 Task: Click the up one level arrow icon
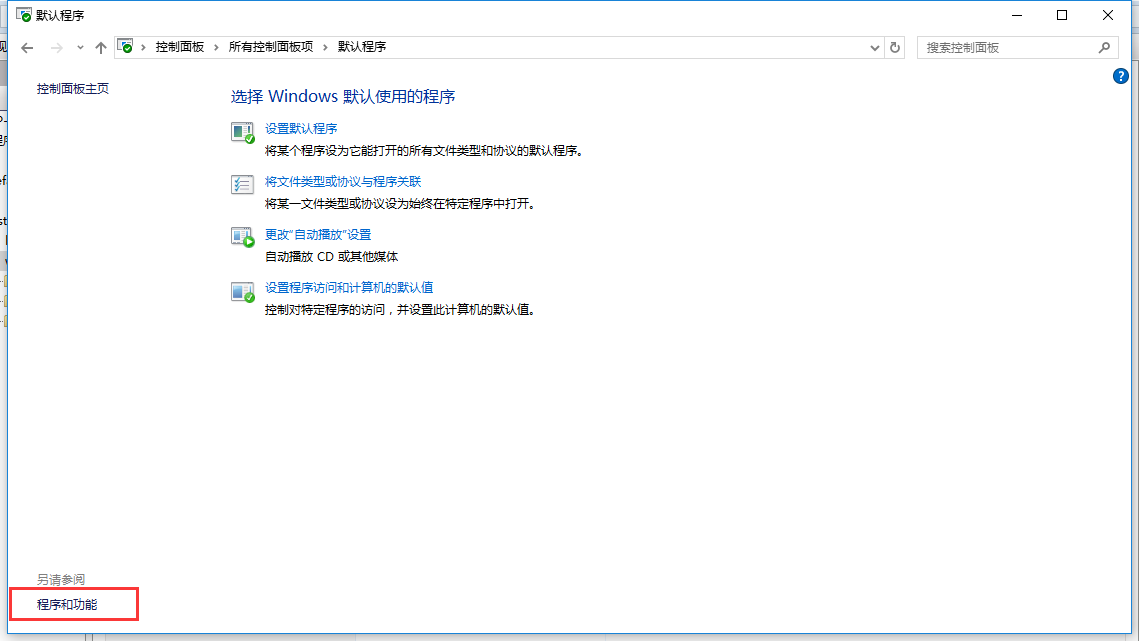tap(101, 46)
